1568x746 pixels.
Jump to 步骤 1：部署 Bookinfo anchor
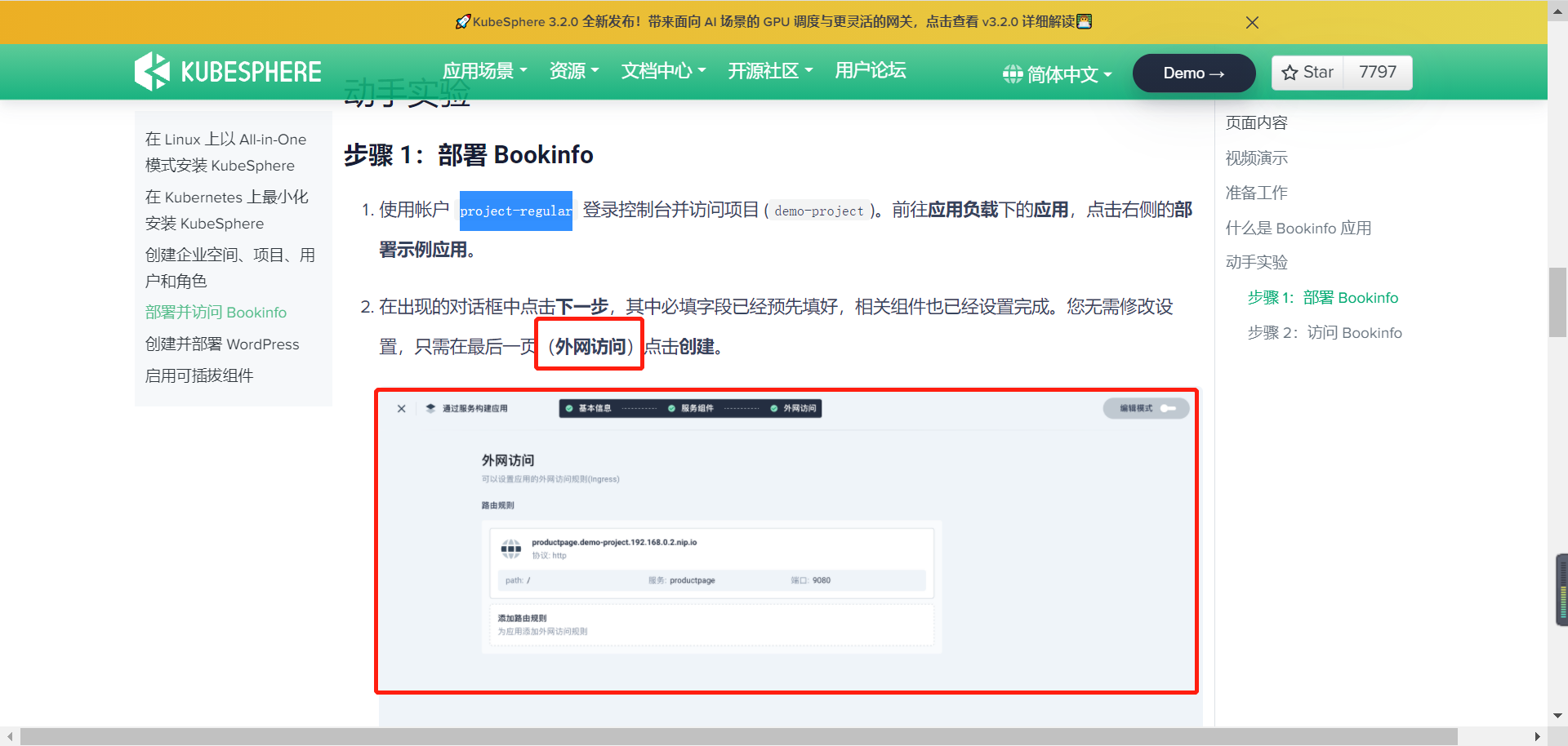pyautogui.click(x=1322, y=298)
